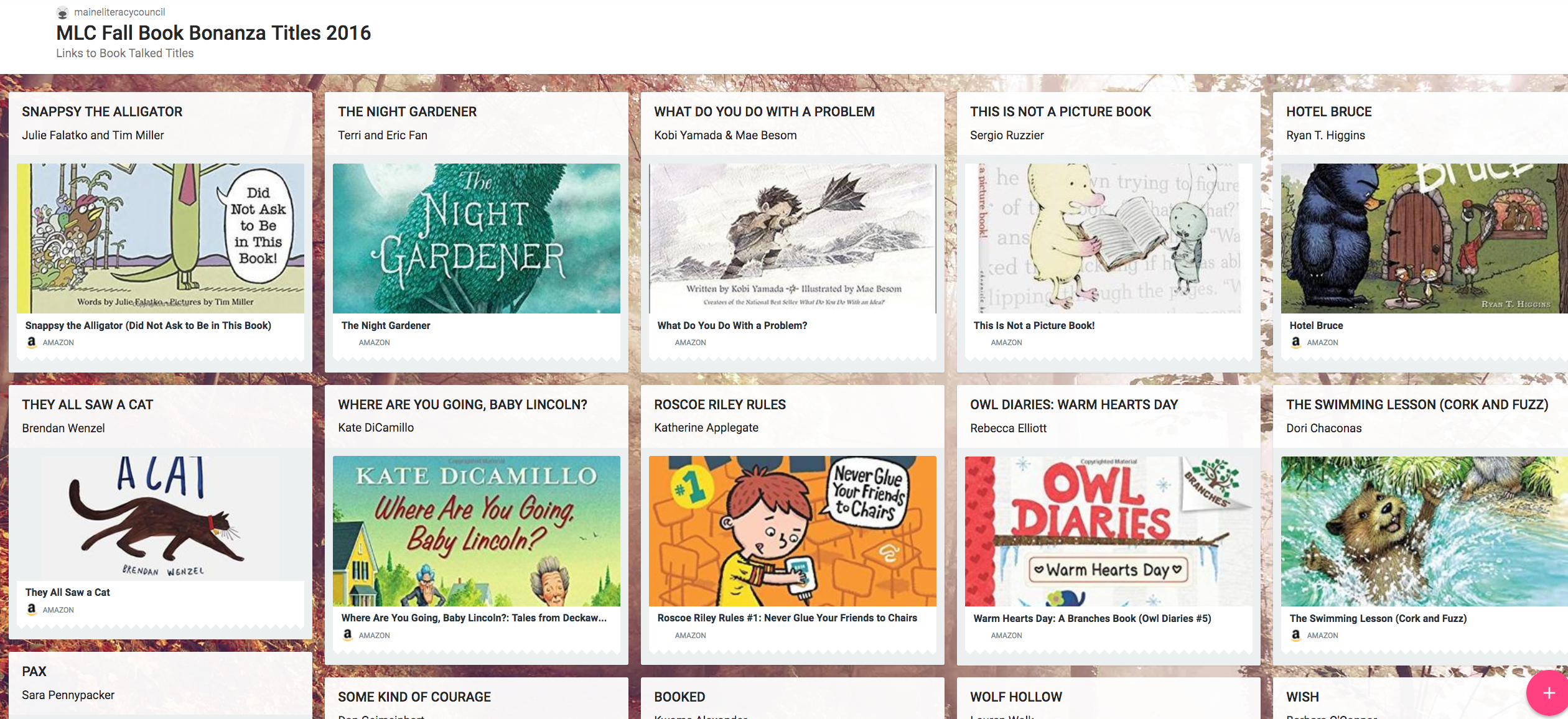Image resolution: width=1568 pixels, height=719 pixels.
Task: Open The Night Gardener cover thumbnail
Action: (477, 238)
